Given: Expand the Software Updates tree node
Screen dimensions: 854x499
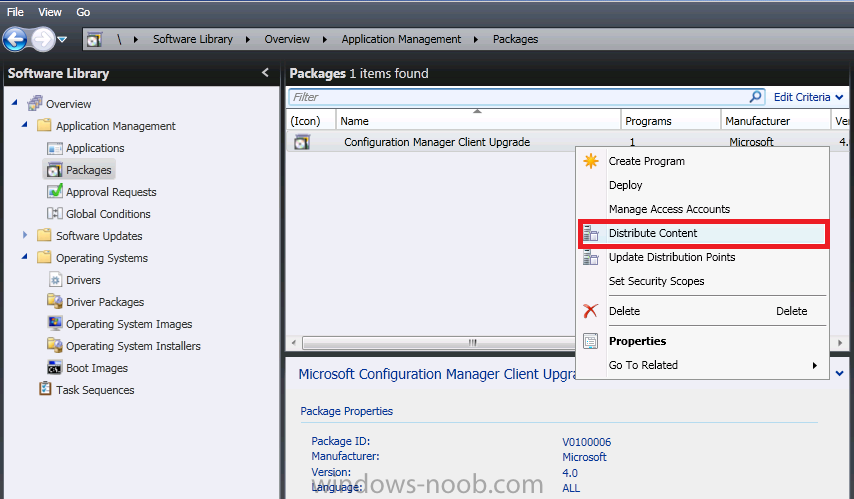Looking at the screenshot, I should [x=25, y=235].
